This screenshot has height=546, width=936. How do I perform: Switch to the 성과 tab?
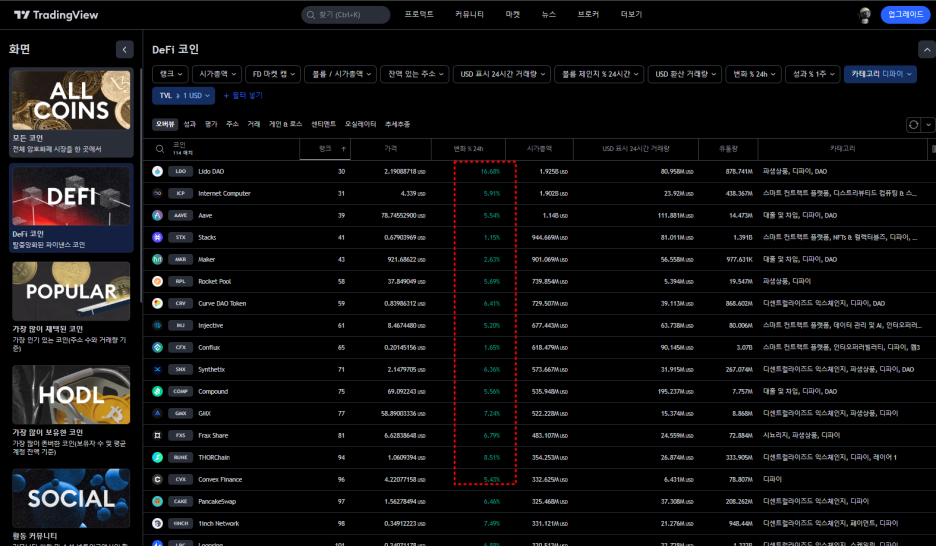[x=190, y=124]
